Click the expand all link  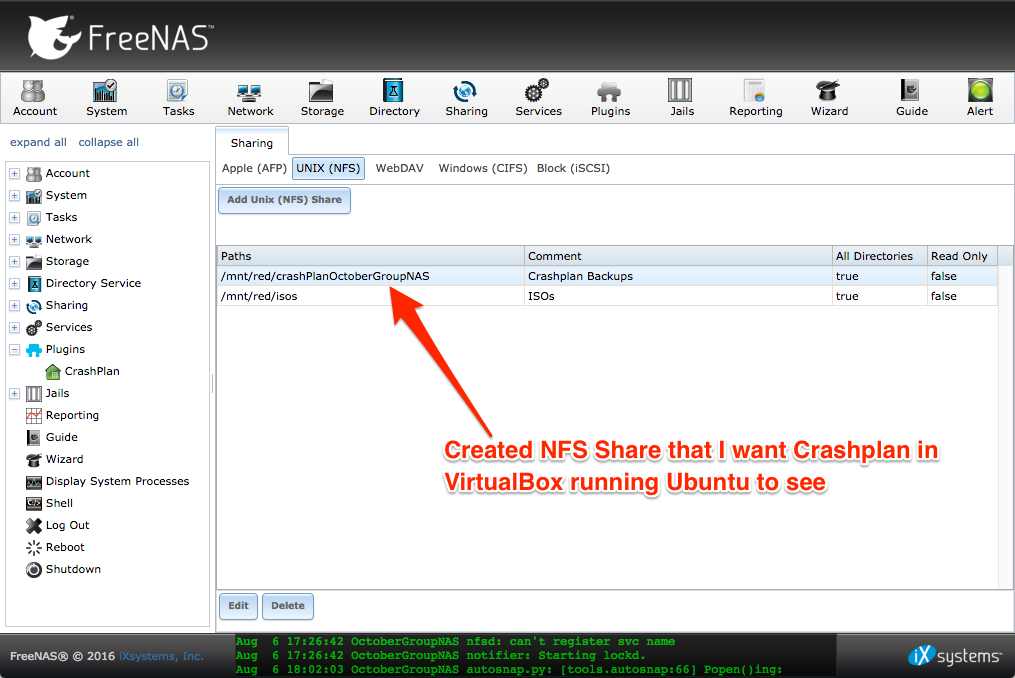click(38, 142)
